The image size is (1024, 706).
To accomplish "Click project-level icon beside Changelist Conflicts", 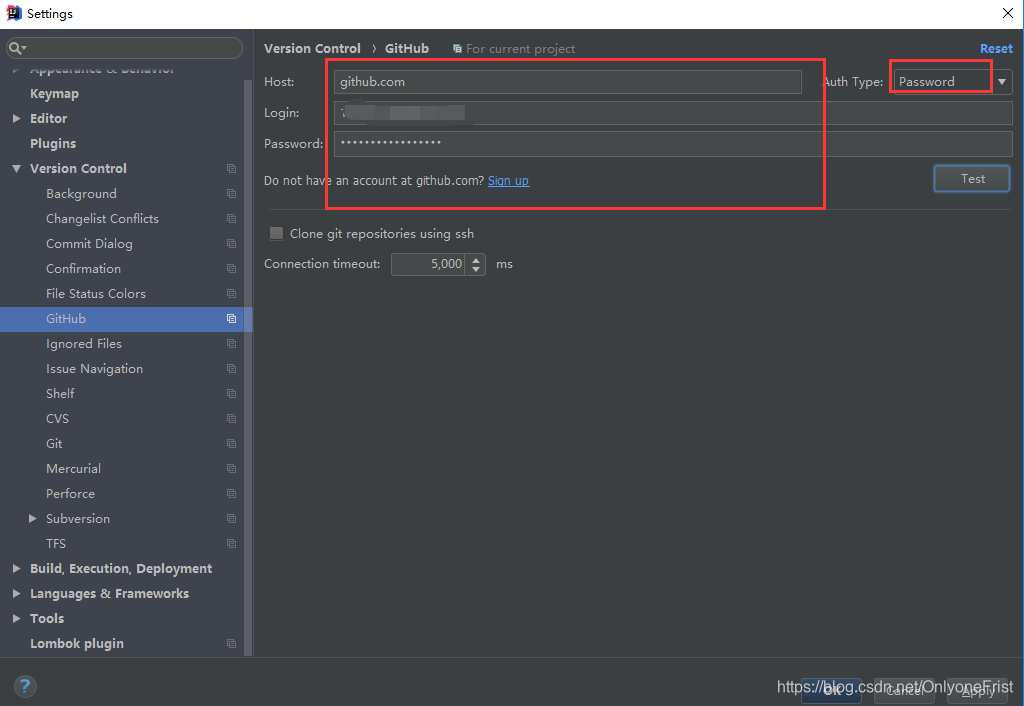I will pyautogui.click(x=231, y=218).
